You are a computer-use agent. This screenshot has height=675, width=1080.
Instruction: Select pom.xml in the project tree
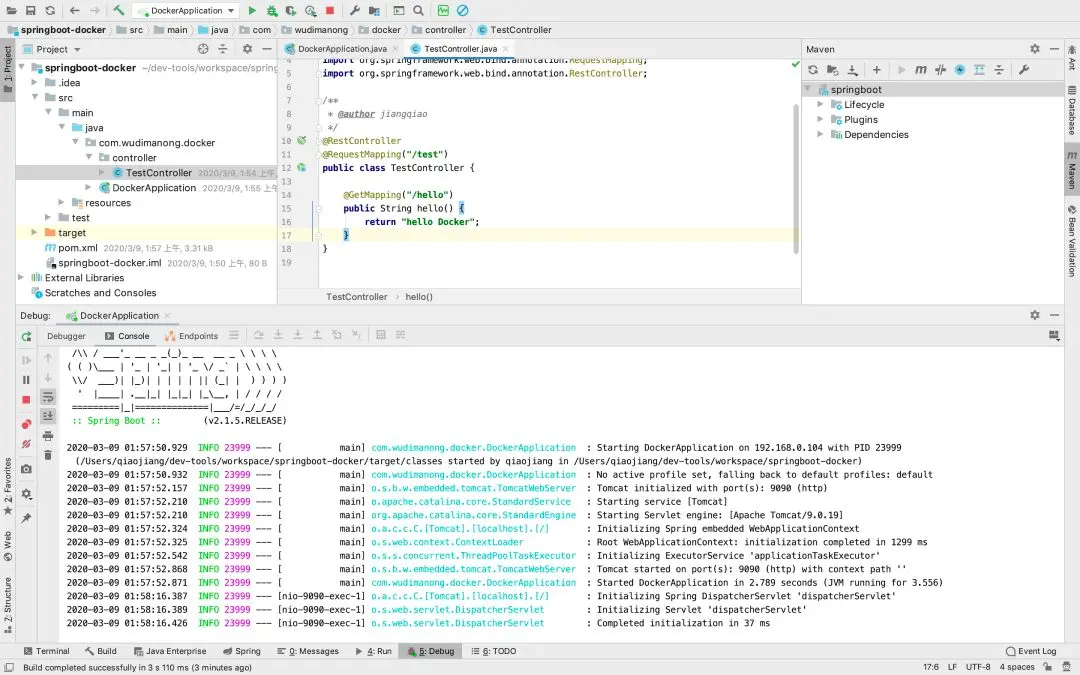point(77,247)
